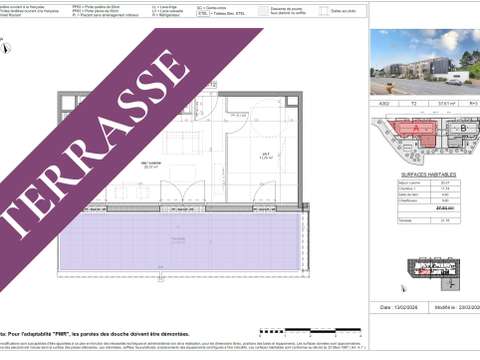Click the purple terrace area on plan
This screenshot has height=360, width=480.
click(x=180, y=241)
